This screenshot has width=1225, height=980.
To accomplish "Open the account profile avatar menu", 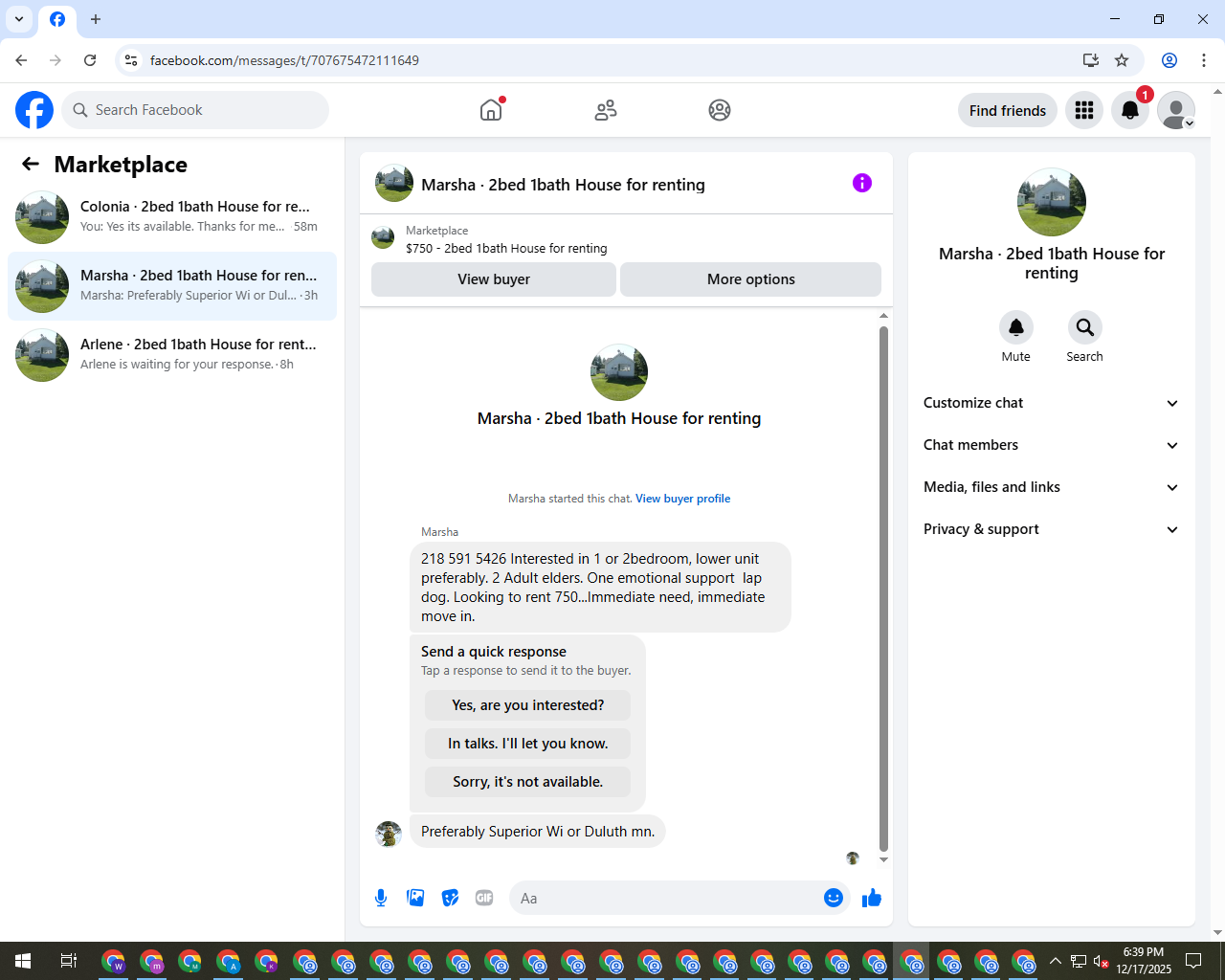I will (x=1176, y=110).
